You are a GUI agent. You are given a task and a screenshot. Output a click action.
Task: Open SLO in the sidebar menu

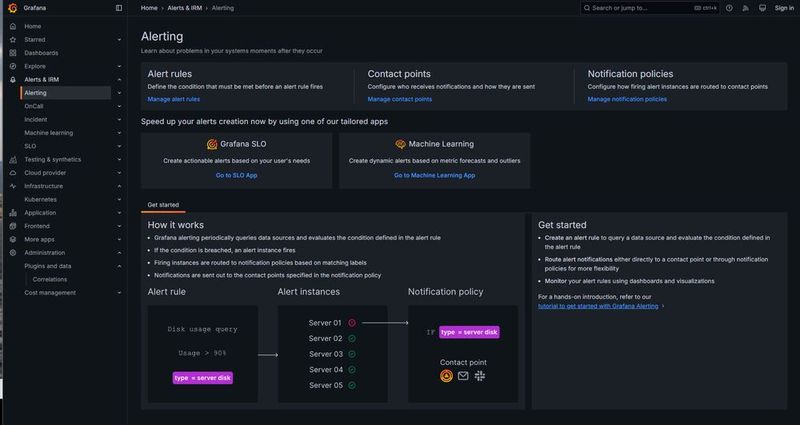[30, 146]
